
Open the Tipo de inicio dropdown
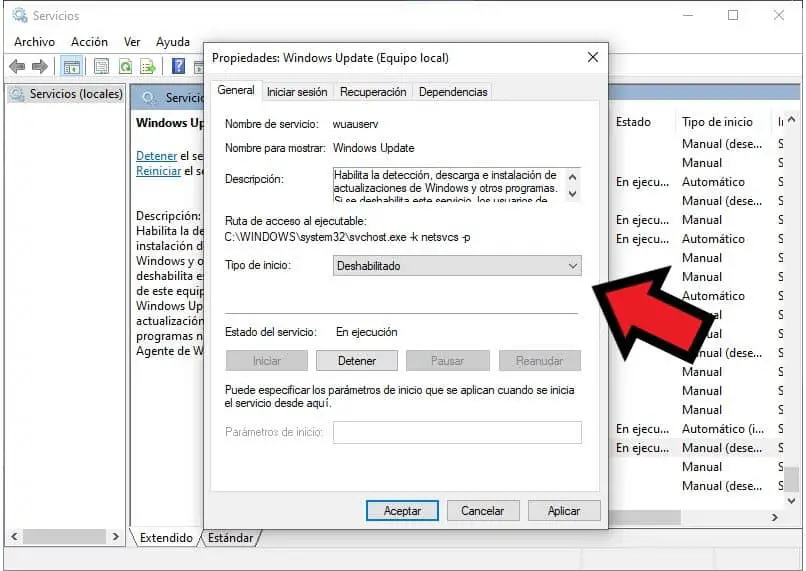(x=457, y=266)
